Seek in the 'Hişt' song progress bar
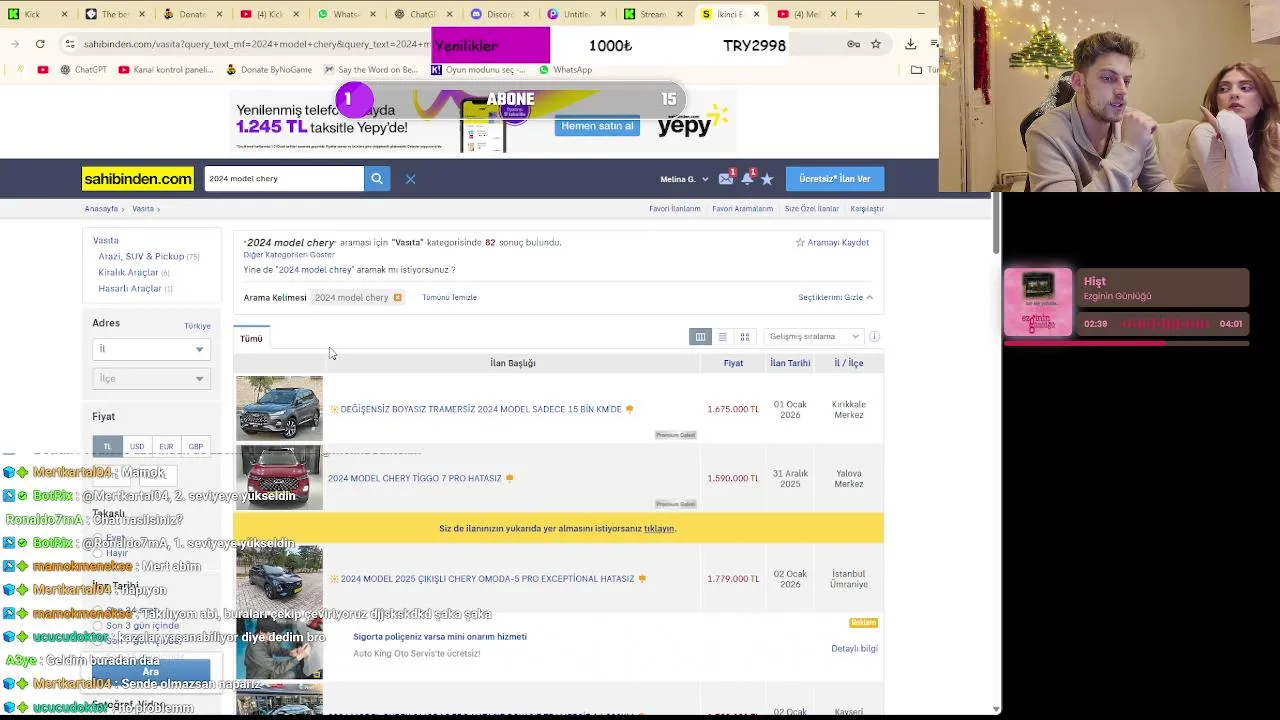Viewport: 1280px width, 720px height. point(1126,343)
